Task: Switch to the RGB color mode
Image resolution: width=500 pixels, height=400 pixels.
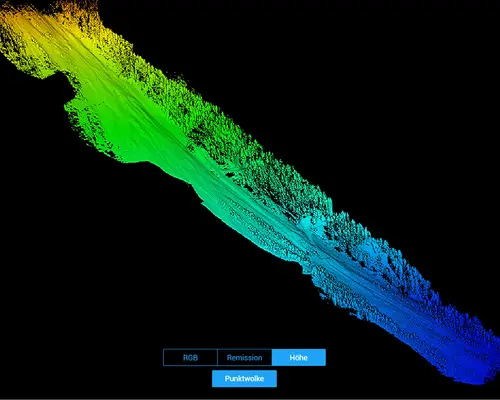Action: [190, 357]
